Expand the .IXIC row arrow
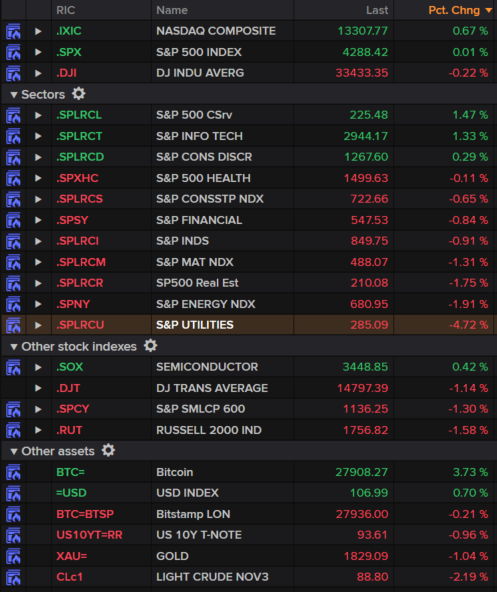Screen dimensions: 497x592 point(38,31)
